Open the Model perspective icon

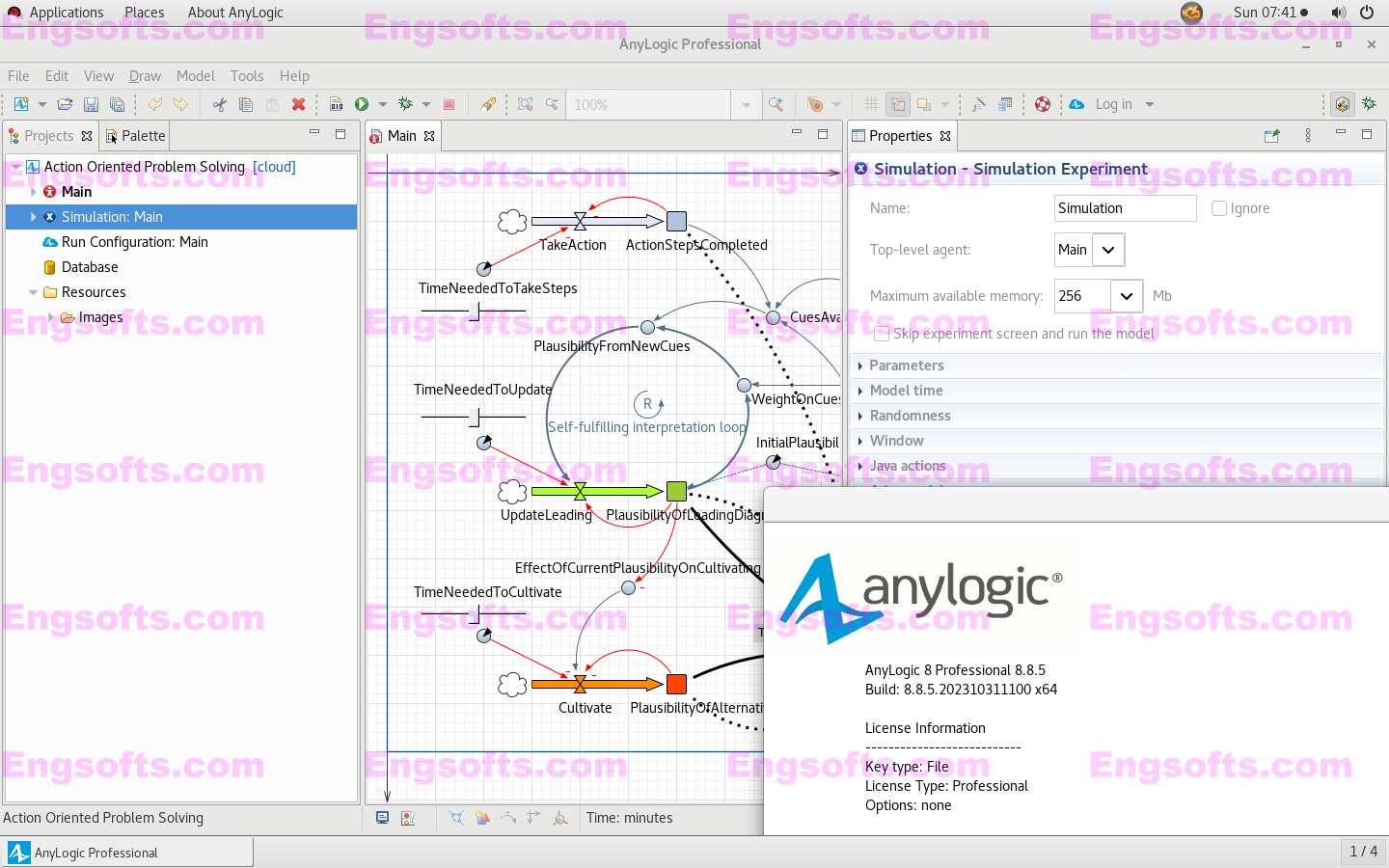(x=1342, y=104)
